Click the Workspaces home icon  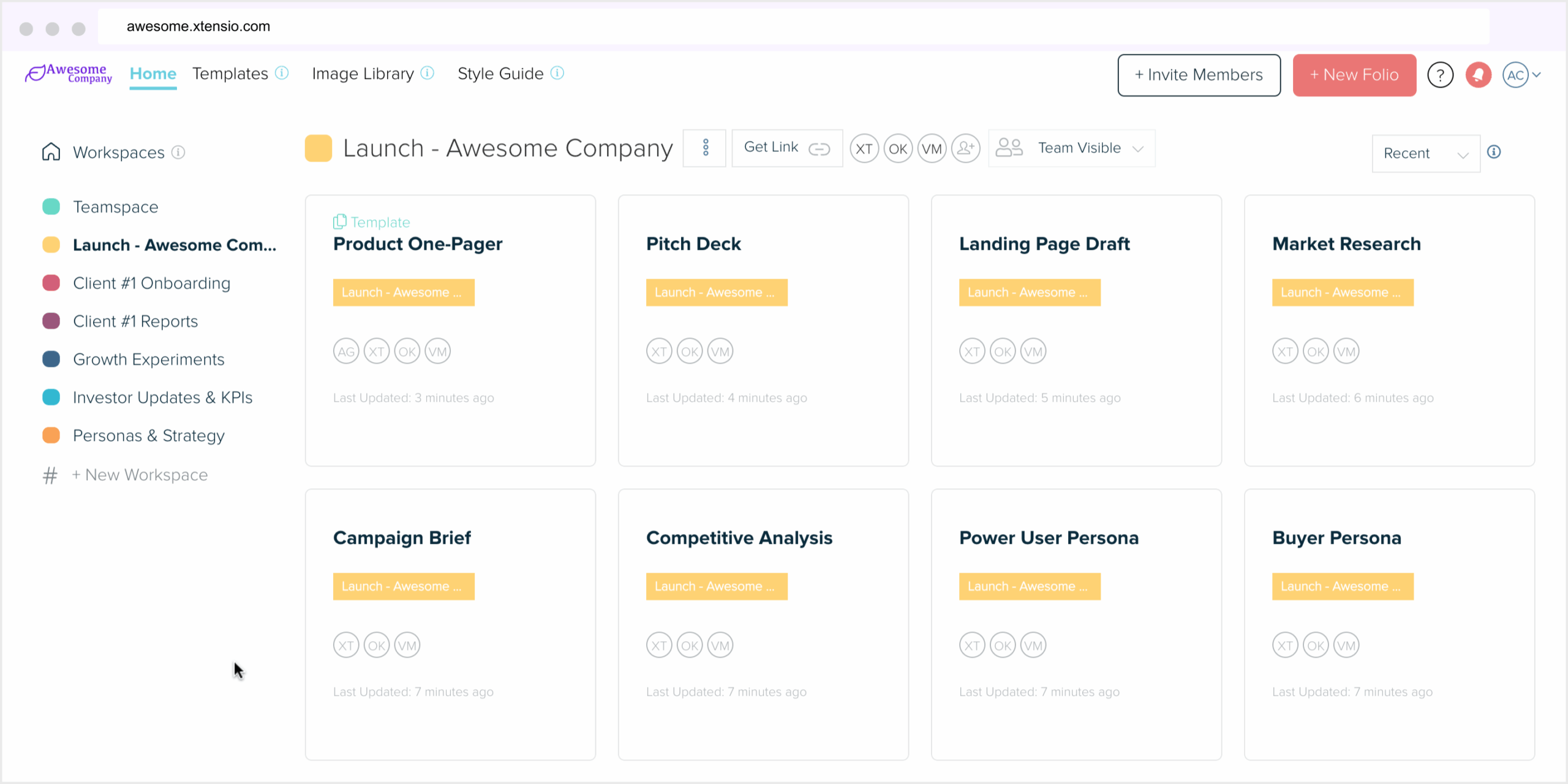coord(51,151)
